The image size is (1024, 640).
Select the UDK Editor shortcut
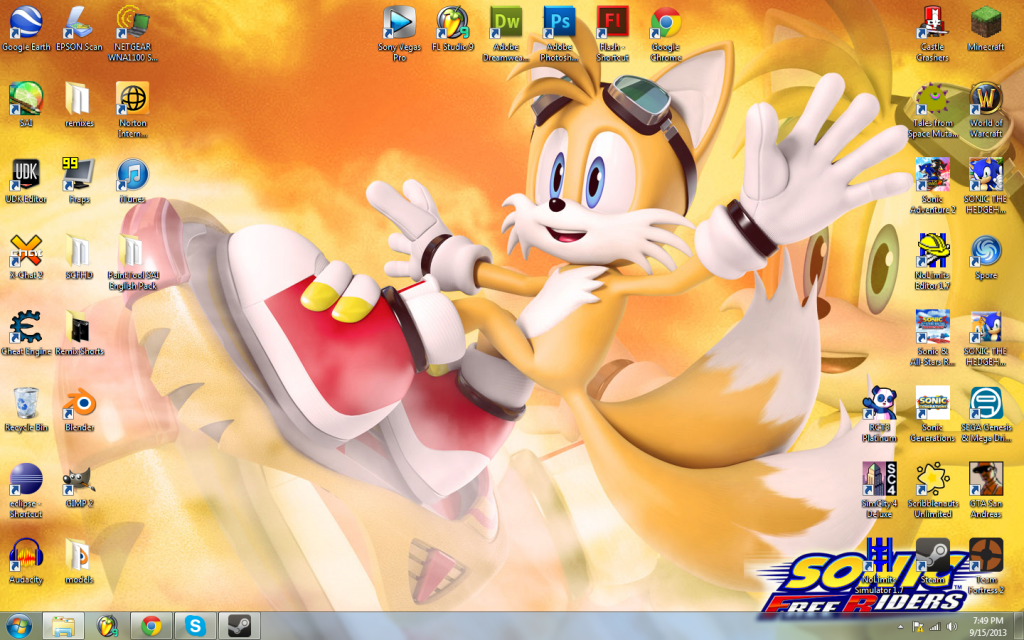point(26,181)
